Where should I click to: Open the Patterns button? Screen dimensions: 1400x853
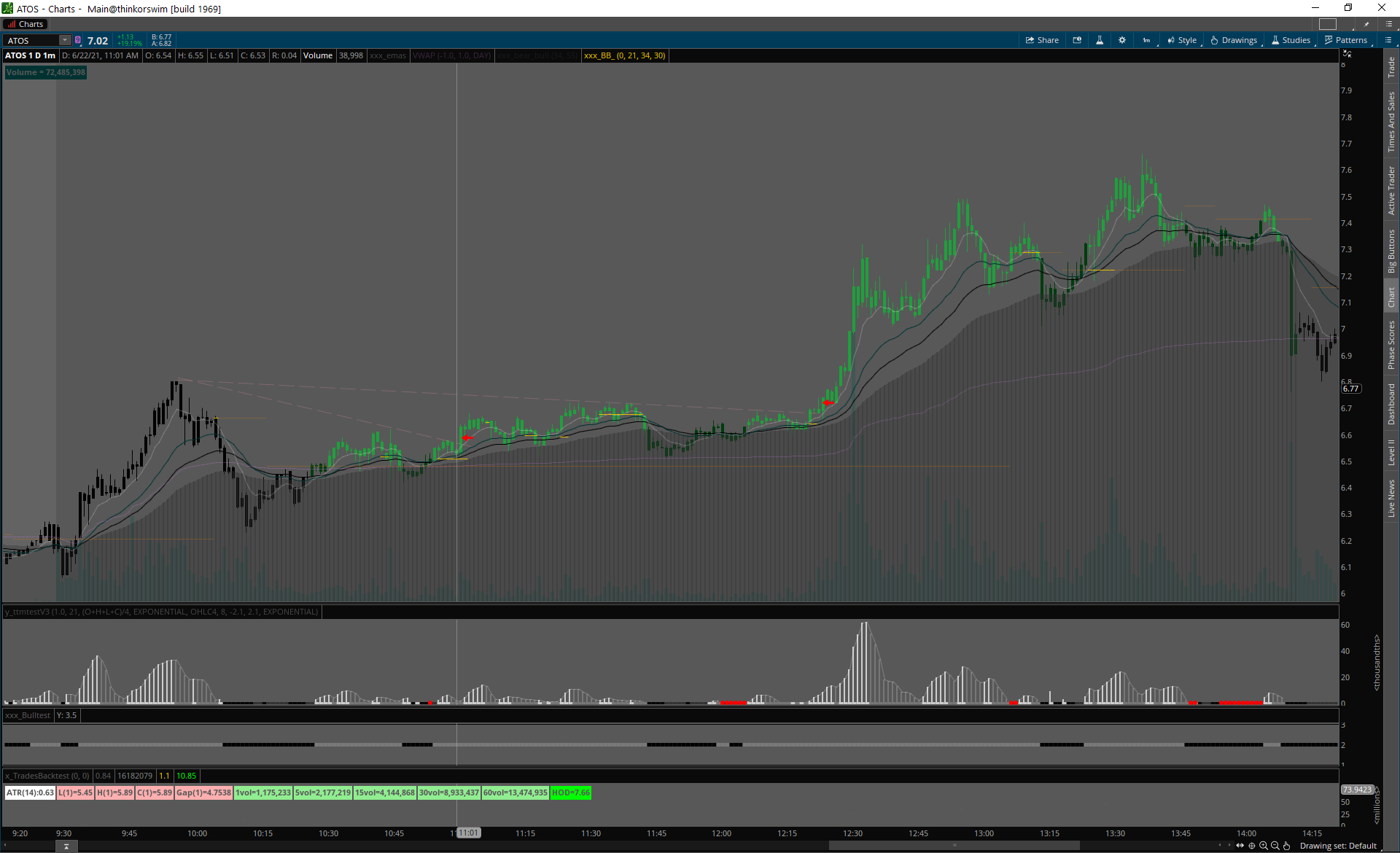[x=1346, y=40]
